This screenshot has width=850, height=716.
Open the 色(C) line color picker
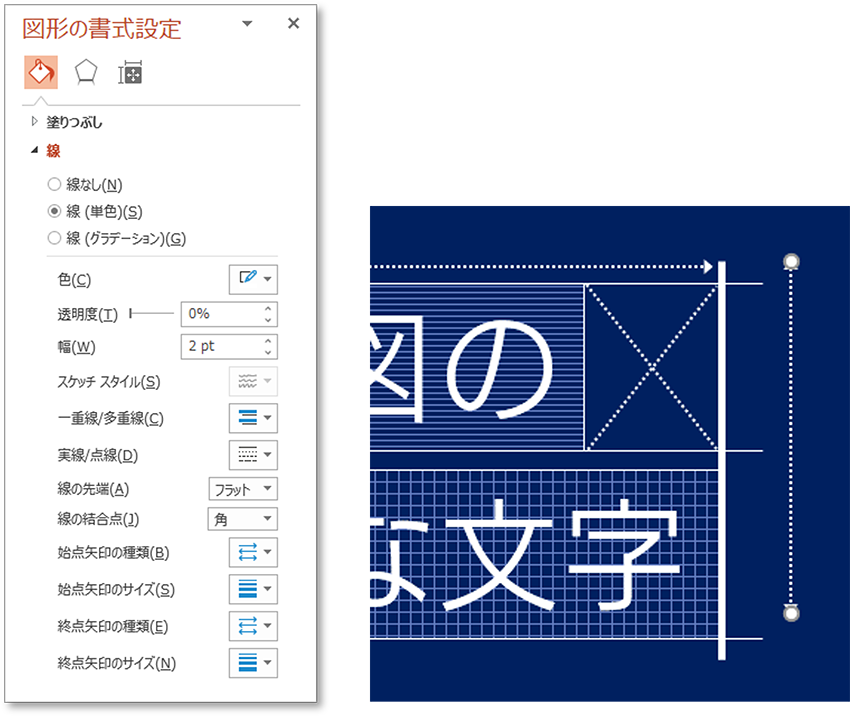[253, 279]
